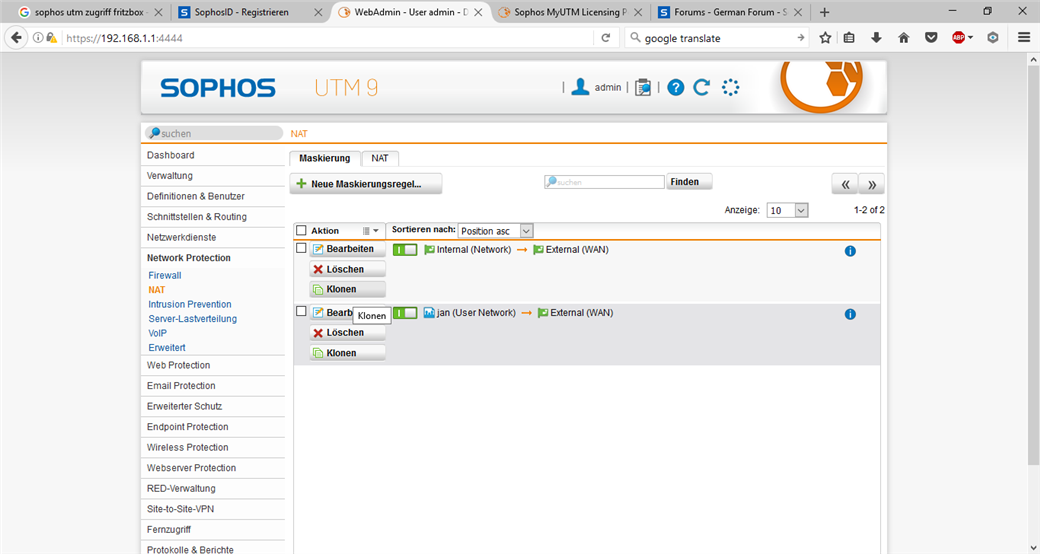Reload page using address bar refresh icon
This screenshot has height=554, width=1040.
pyautogui.click(x=606, y=38)
